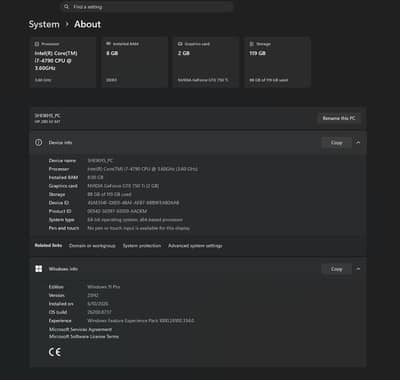This screenshot has height=380, width=400.
Task: Collapse the Device info section
Action: point(358,143)
